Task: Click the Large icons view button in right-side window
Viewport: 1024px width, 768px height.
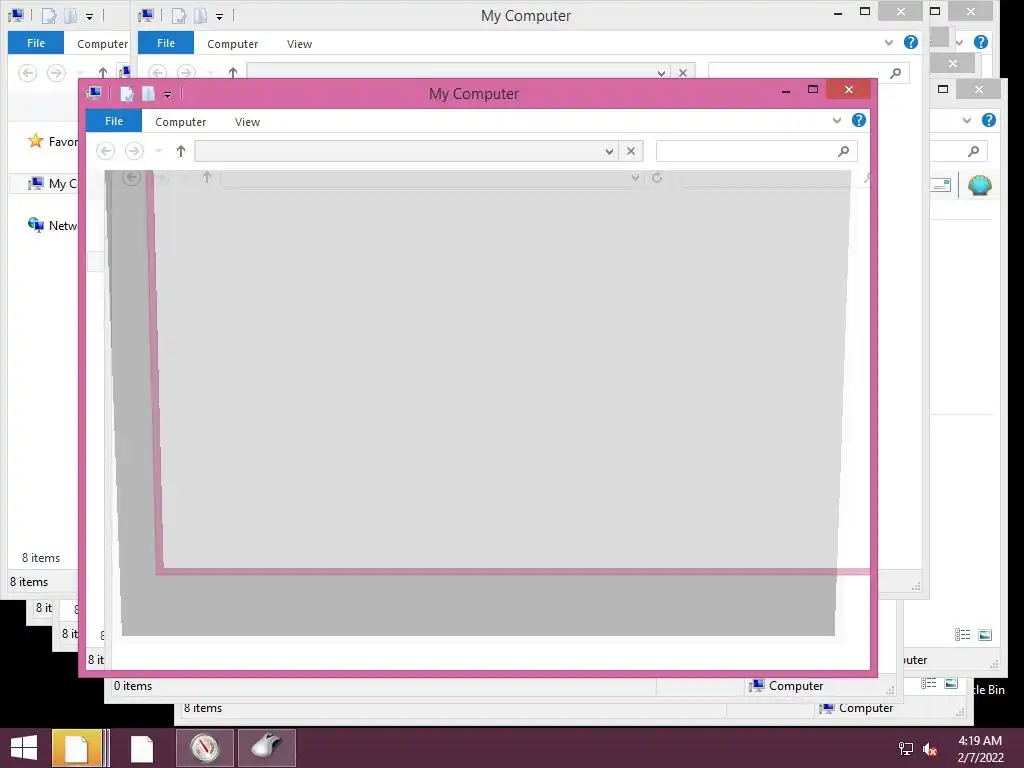Action: click(985, 635)
